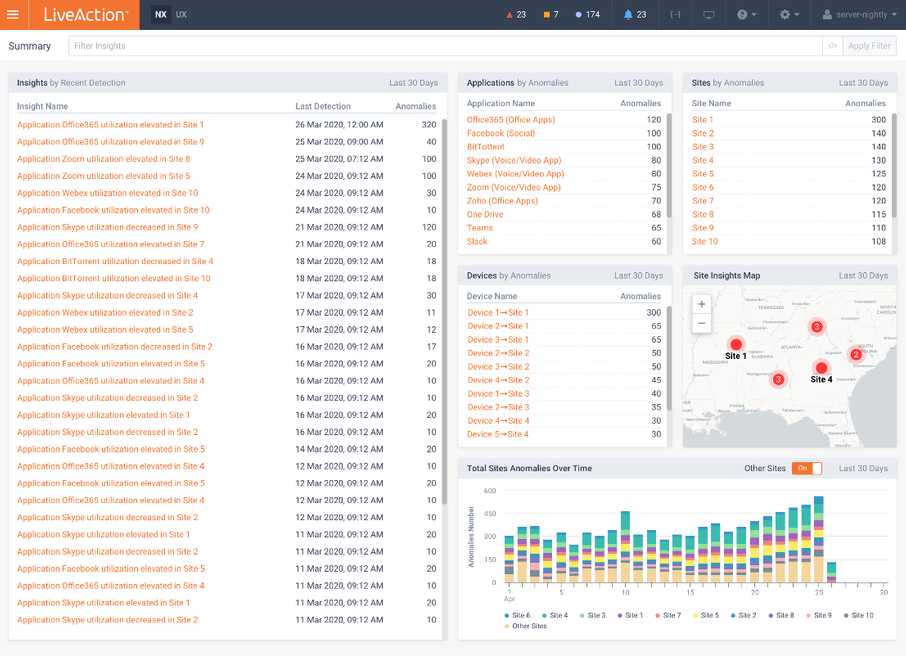Show warning alerts with orange square count 7
The image size is (906, 656).
[x=551, y=14]
